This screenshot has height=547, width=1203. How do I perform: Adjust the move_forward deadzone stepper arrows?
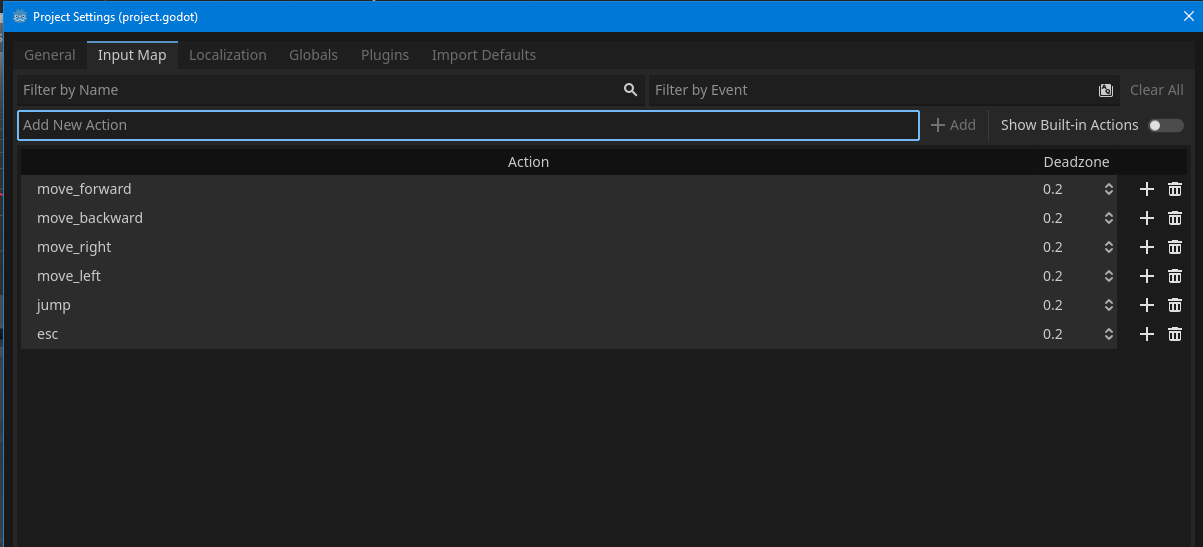[1108, 190]
